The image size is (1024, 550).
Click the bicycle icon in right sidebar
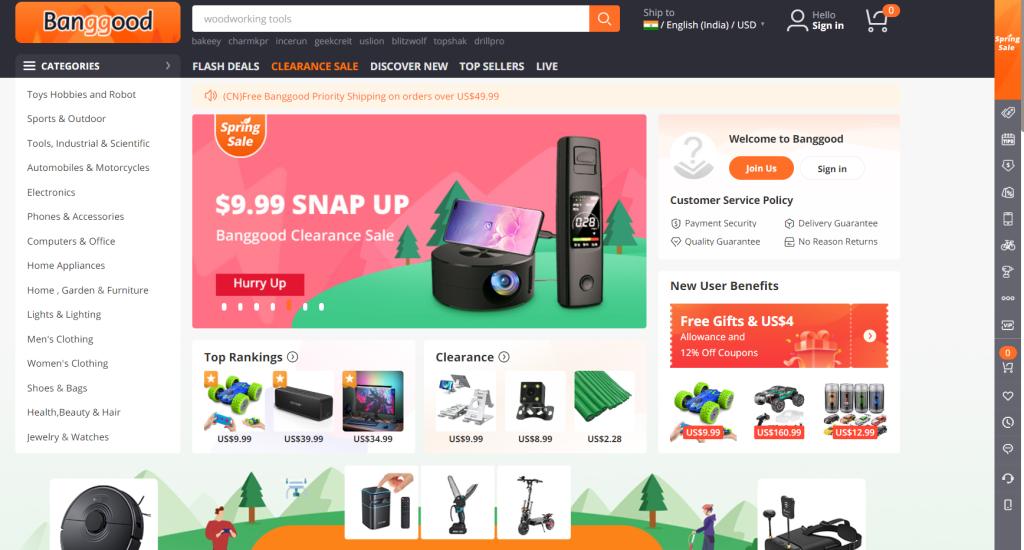1008,246
